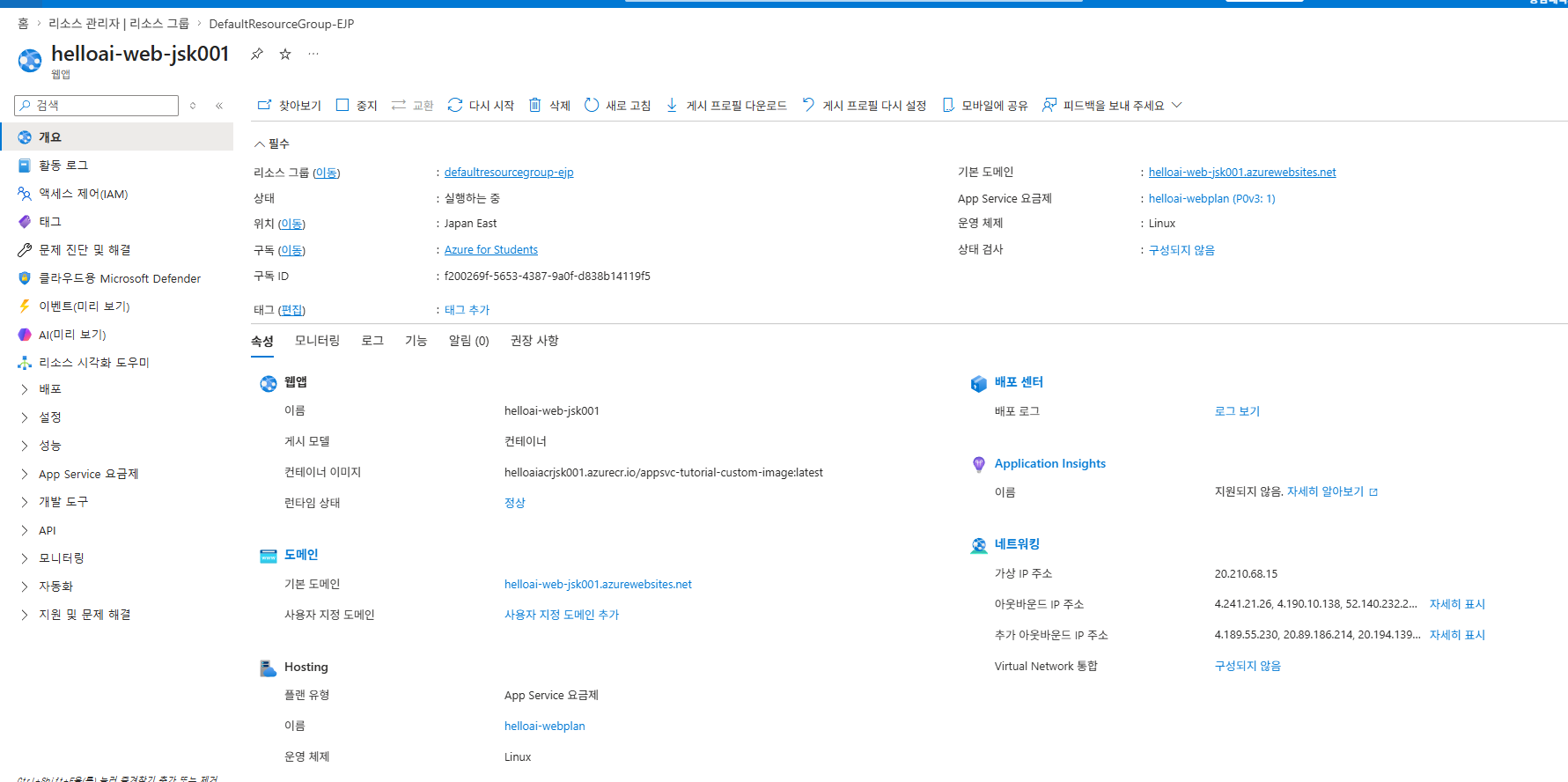Image resolution: width=1568 pixels, height=782 pixels.
Task: Click the 네트워킹 heading
Action: coord(1017,544)
